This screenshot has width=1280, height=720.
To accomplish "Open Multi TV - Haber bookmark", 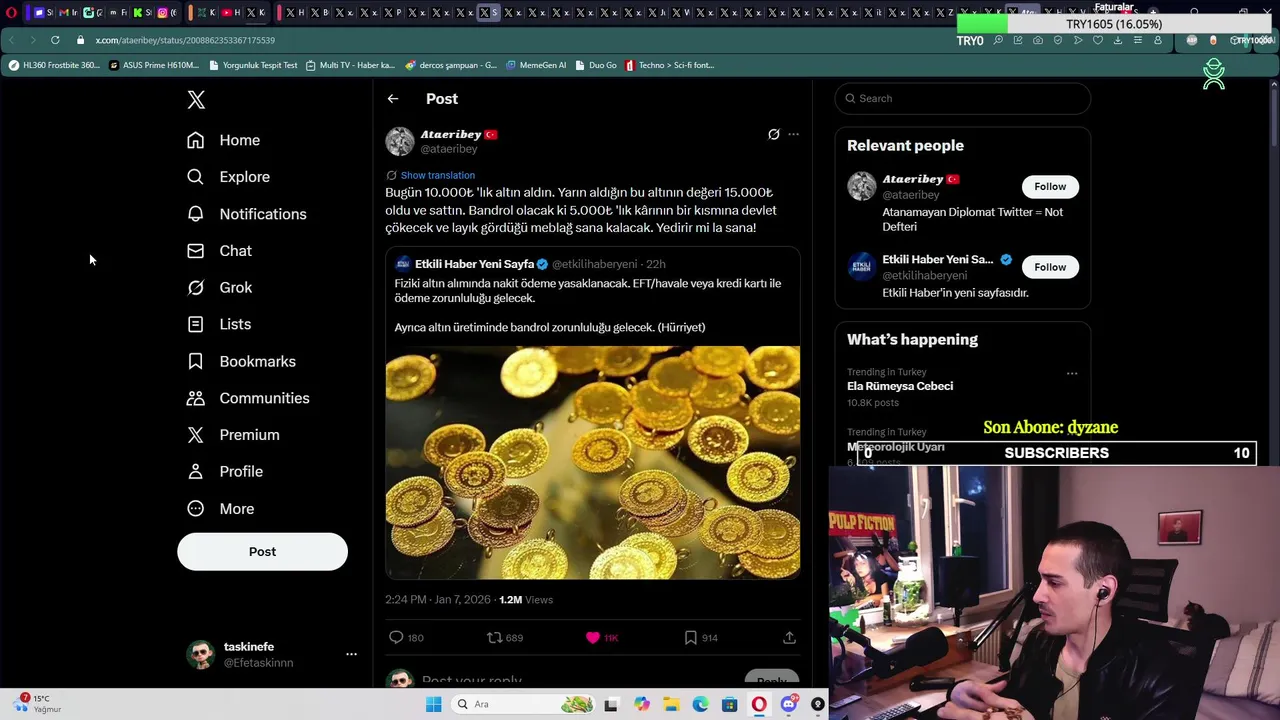I will click(350, 65).
